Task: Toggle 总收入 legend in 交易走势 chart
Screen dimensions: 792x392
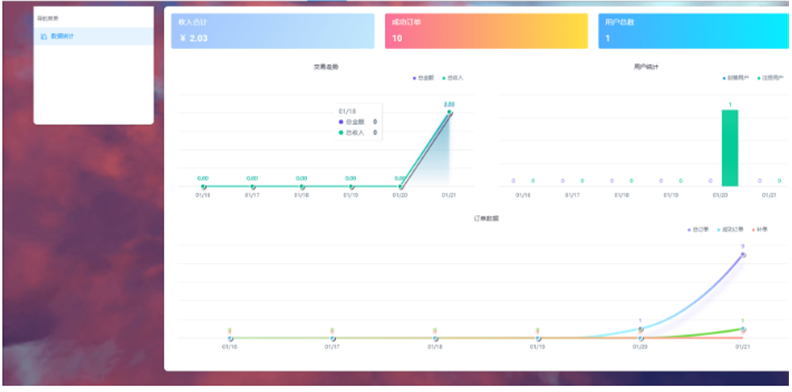Action: pos(453,78)
